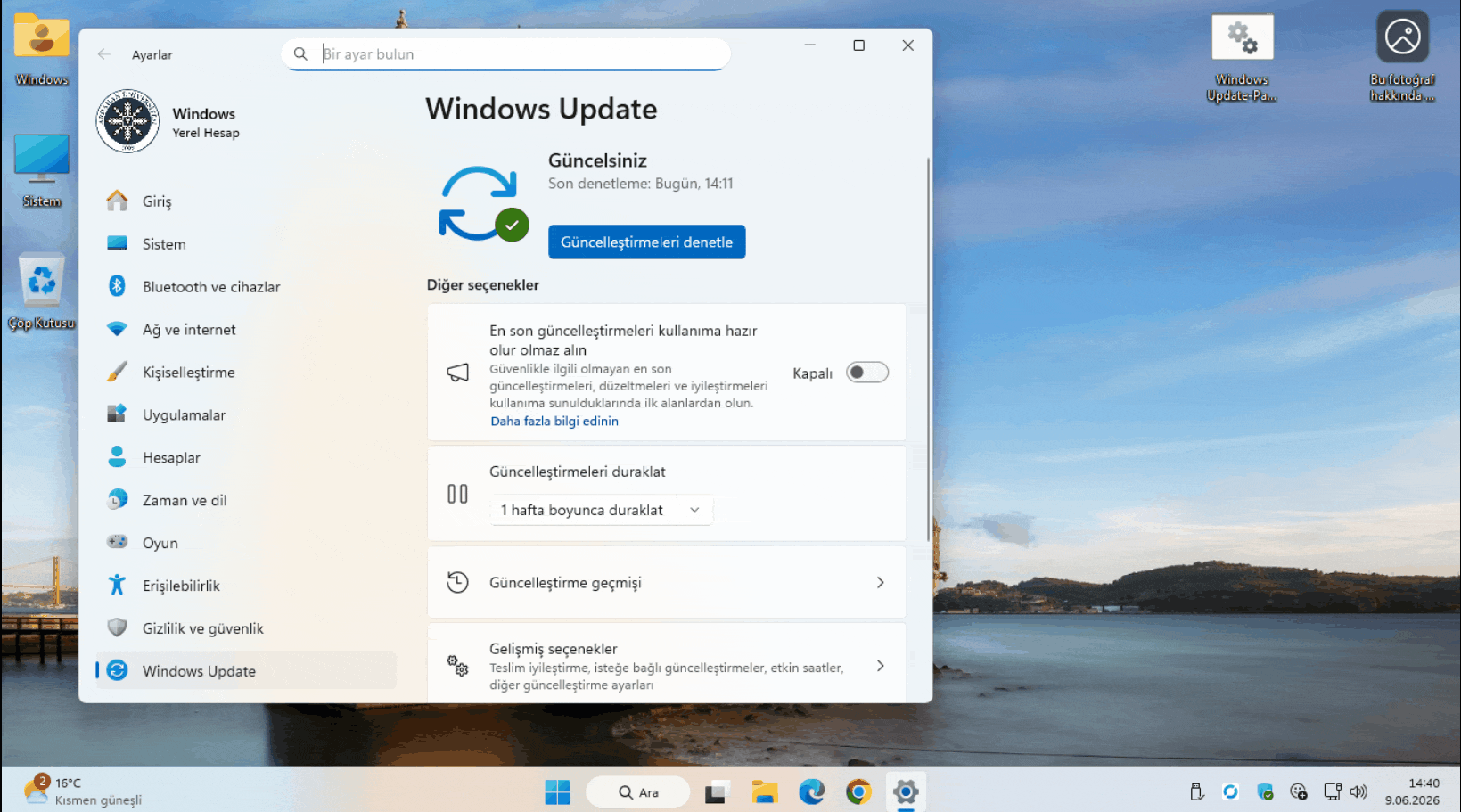Viewport: 1461px width, 812px height.
Task: Select the Bu fotoğraf hakkında desktop icon
Action: [x=1402, y=56]
